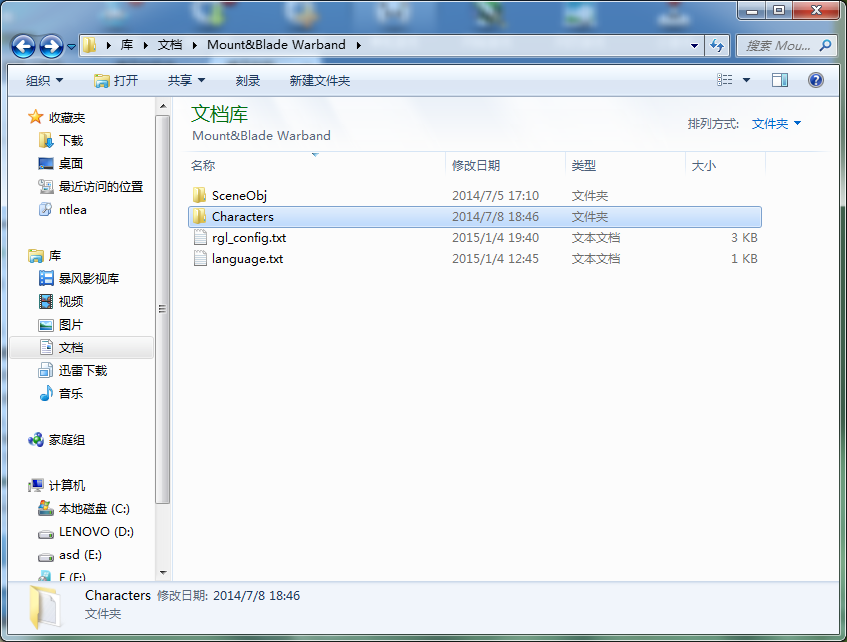Open 暴风影视库 library
The image size is (847, 642).
89,278
